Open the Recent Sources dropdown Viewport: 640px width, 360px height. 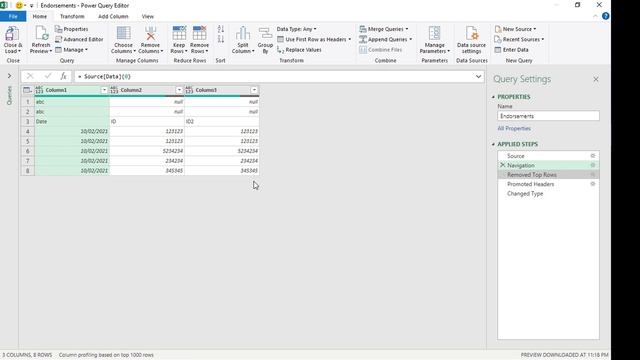[x=519, y=40]
